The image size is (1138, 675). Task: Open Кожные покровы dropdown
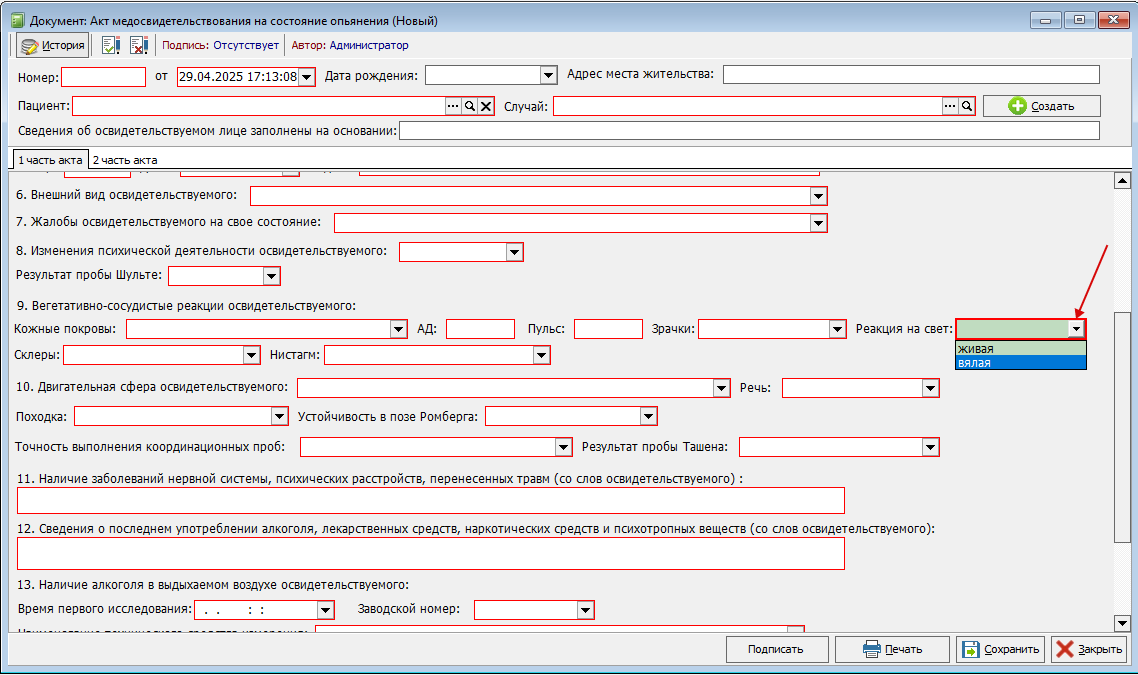pyautogui.click(x=398, y=330)
